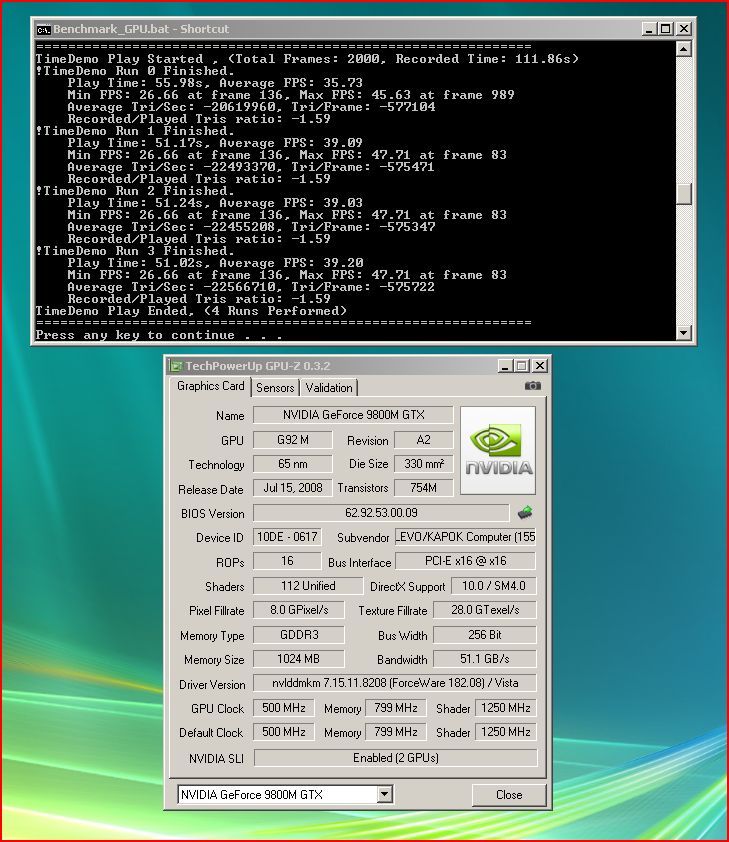Click the console scrollbar up arrow
This screenshot has height=842, width=729.
tap(683, 49)
